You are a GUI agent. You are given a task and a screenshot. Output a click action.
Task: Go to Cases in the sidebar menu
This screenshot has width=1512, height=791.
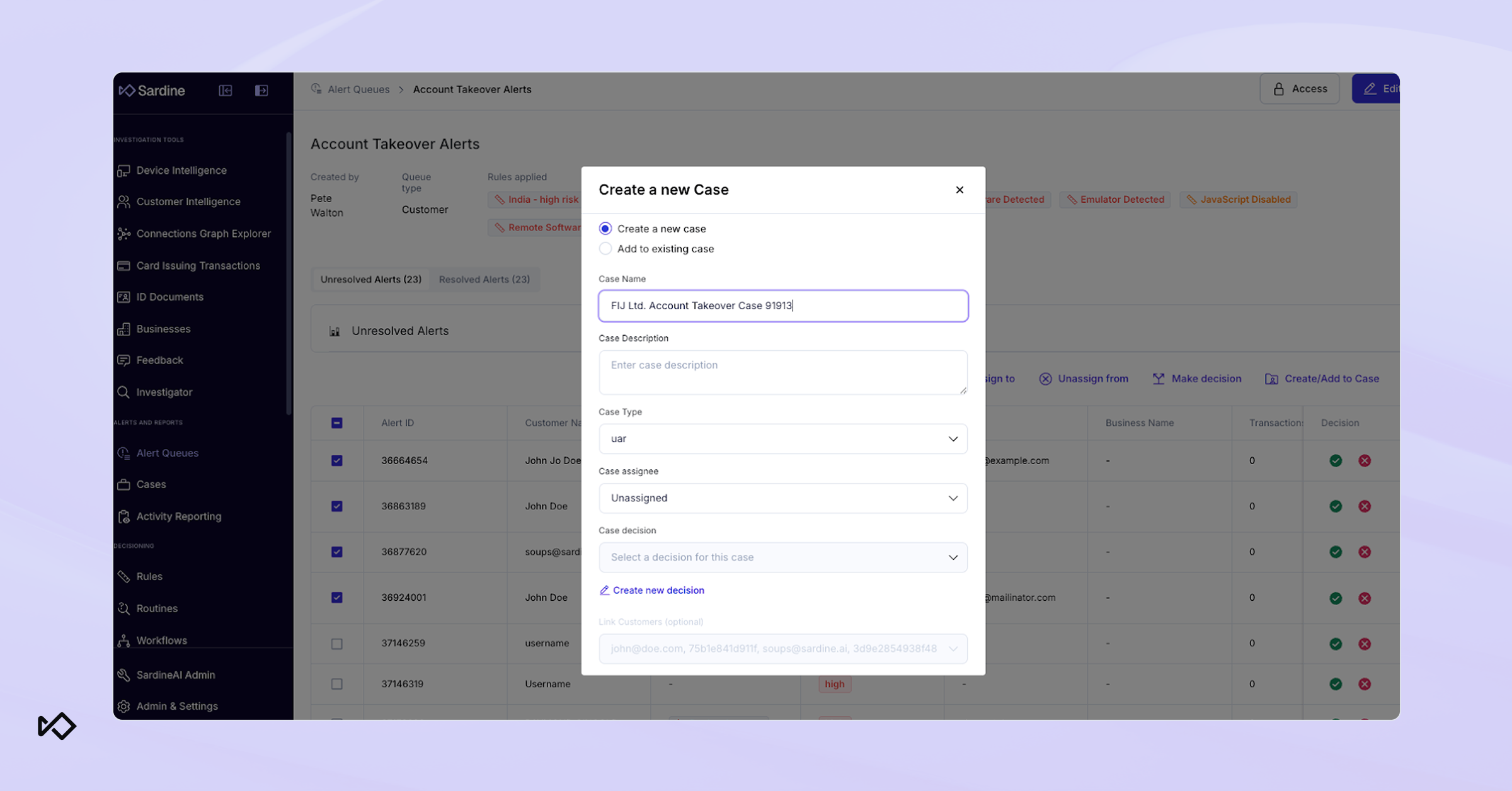pos(151,484)
